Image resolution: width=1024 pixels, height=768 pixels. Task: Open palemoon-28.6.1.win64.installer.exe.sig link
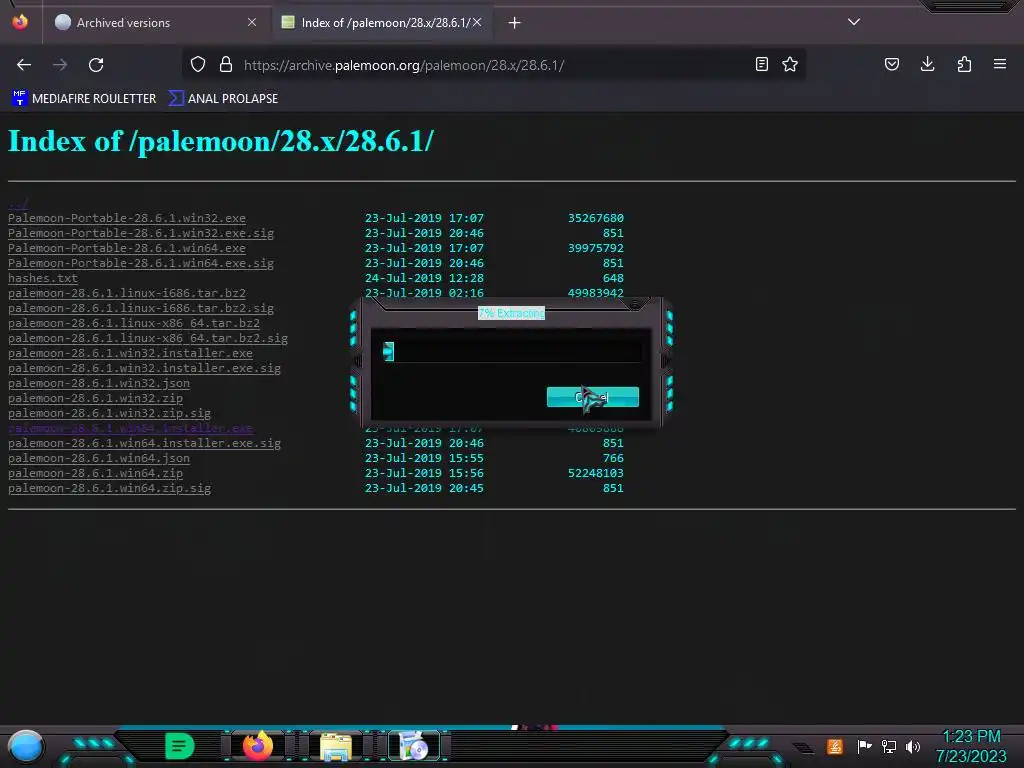[144, 443]
